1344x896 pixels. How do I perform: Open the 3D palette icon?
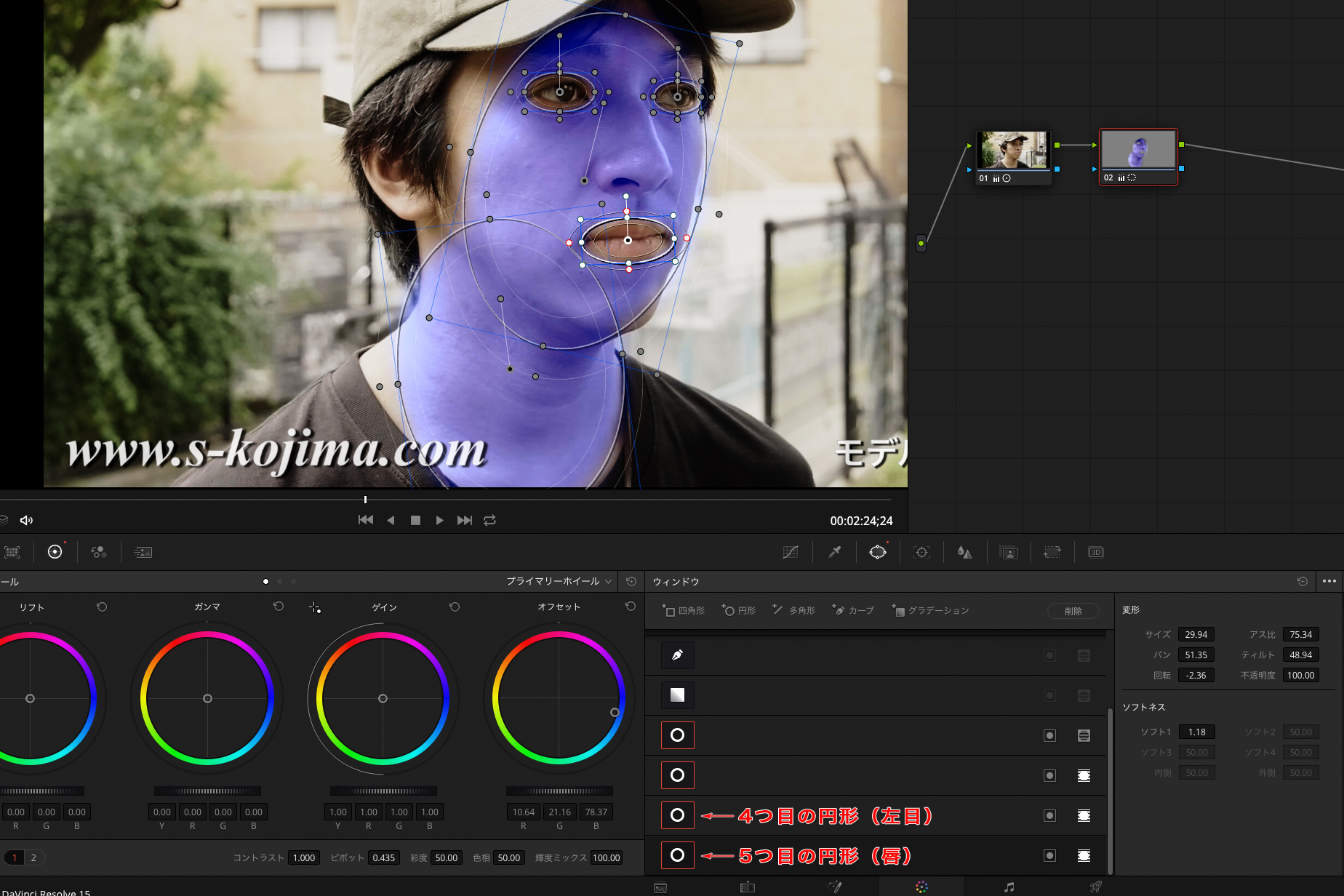click(x=1095, y=553)
